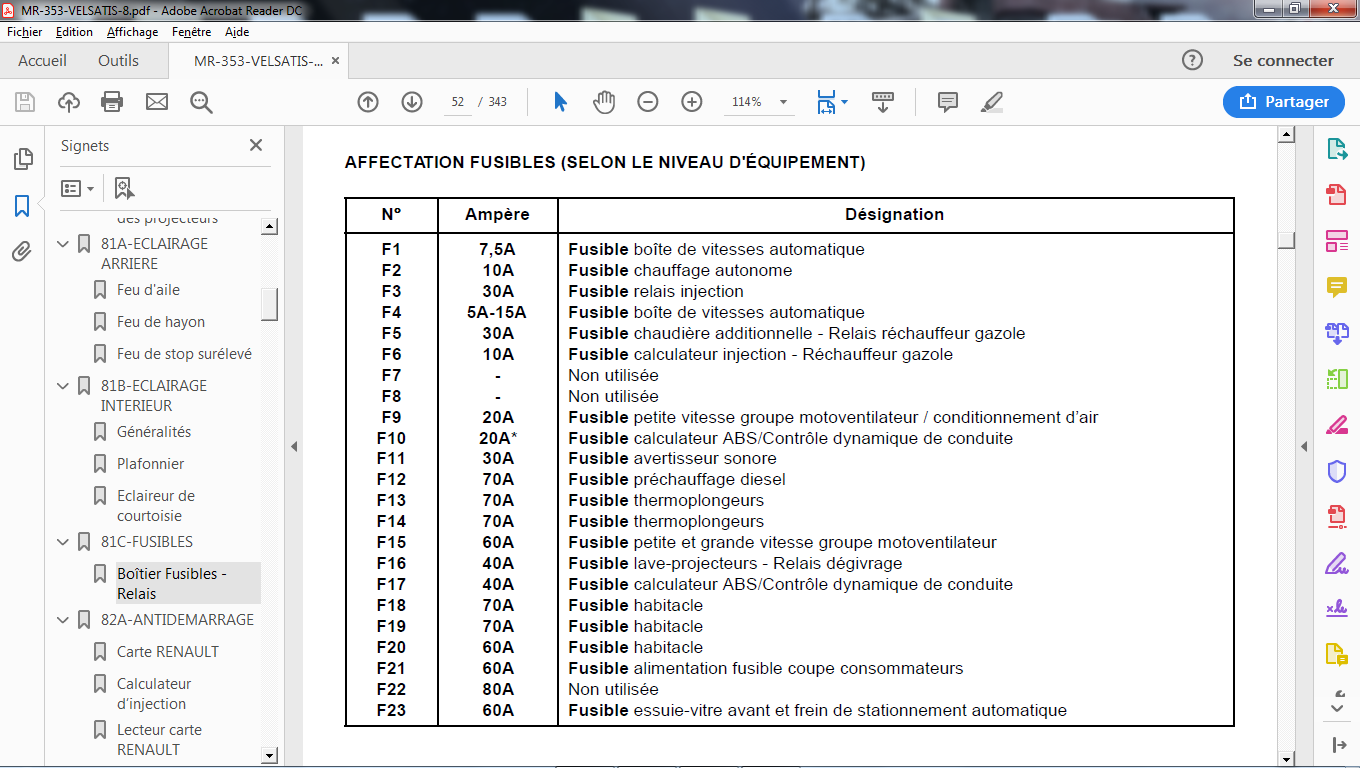Open the Affichage menu
Screen dimensions: 1360x768
pos(132,32)
